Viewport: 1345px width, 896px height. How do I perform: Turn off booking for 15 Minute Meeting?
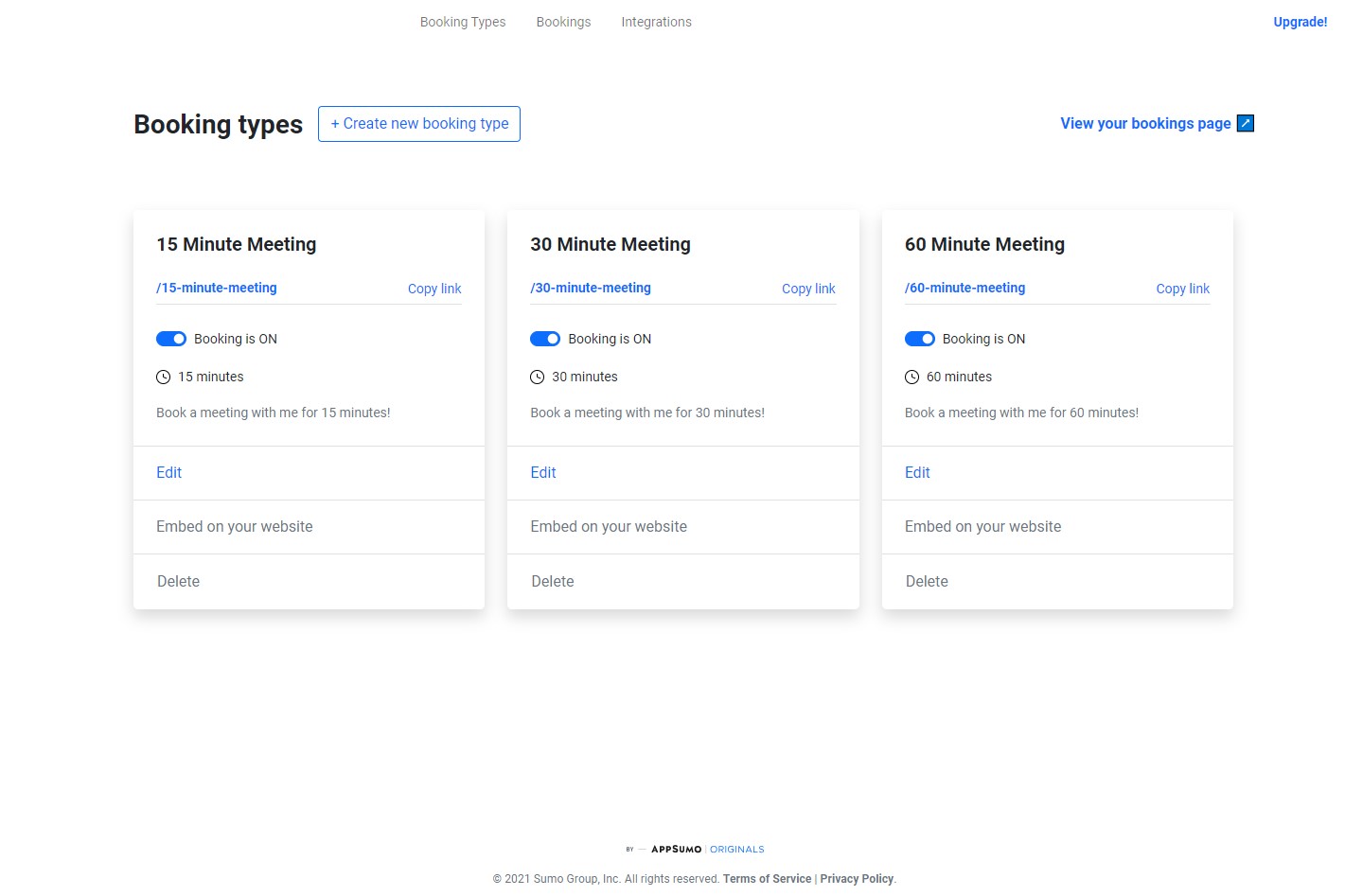pos(171,339)
